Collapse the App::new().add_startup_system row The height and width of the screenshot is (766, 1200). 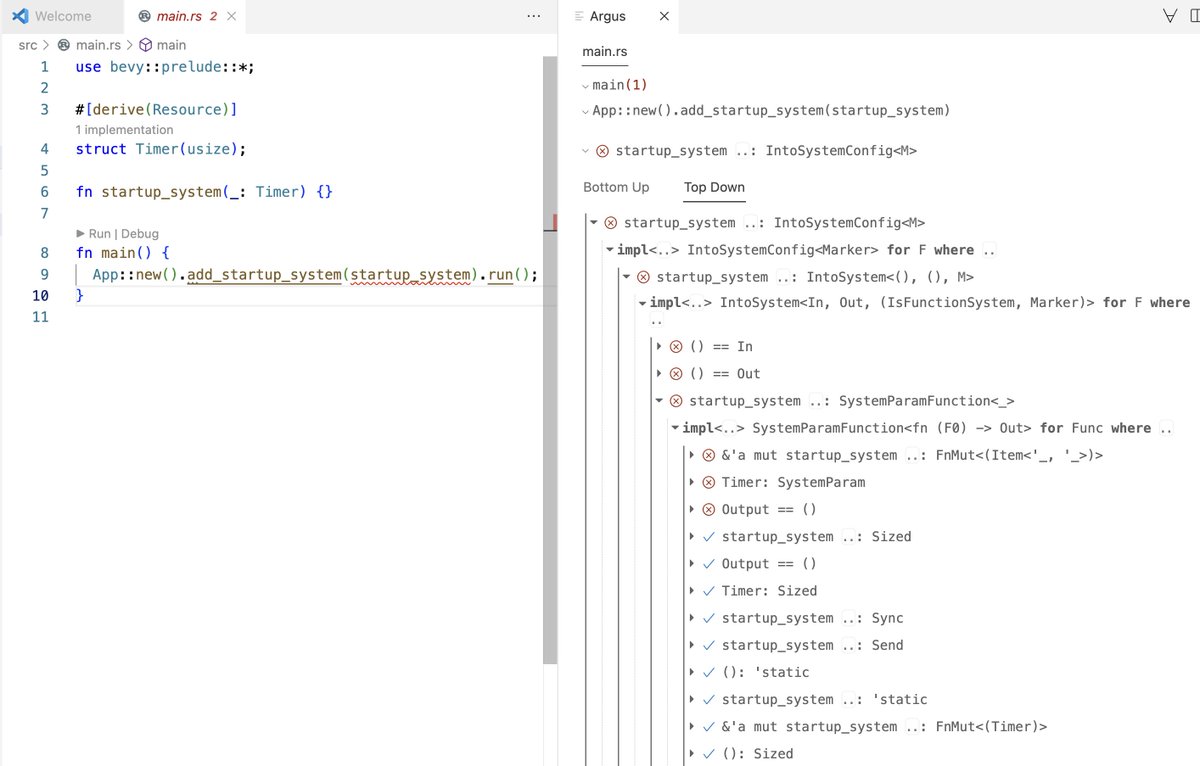586,111
